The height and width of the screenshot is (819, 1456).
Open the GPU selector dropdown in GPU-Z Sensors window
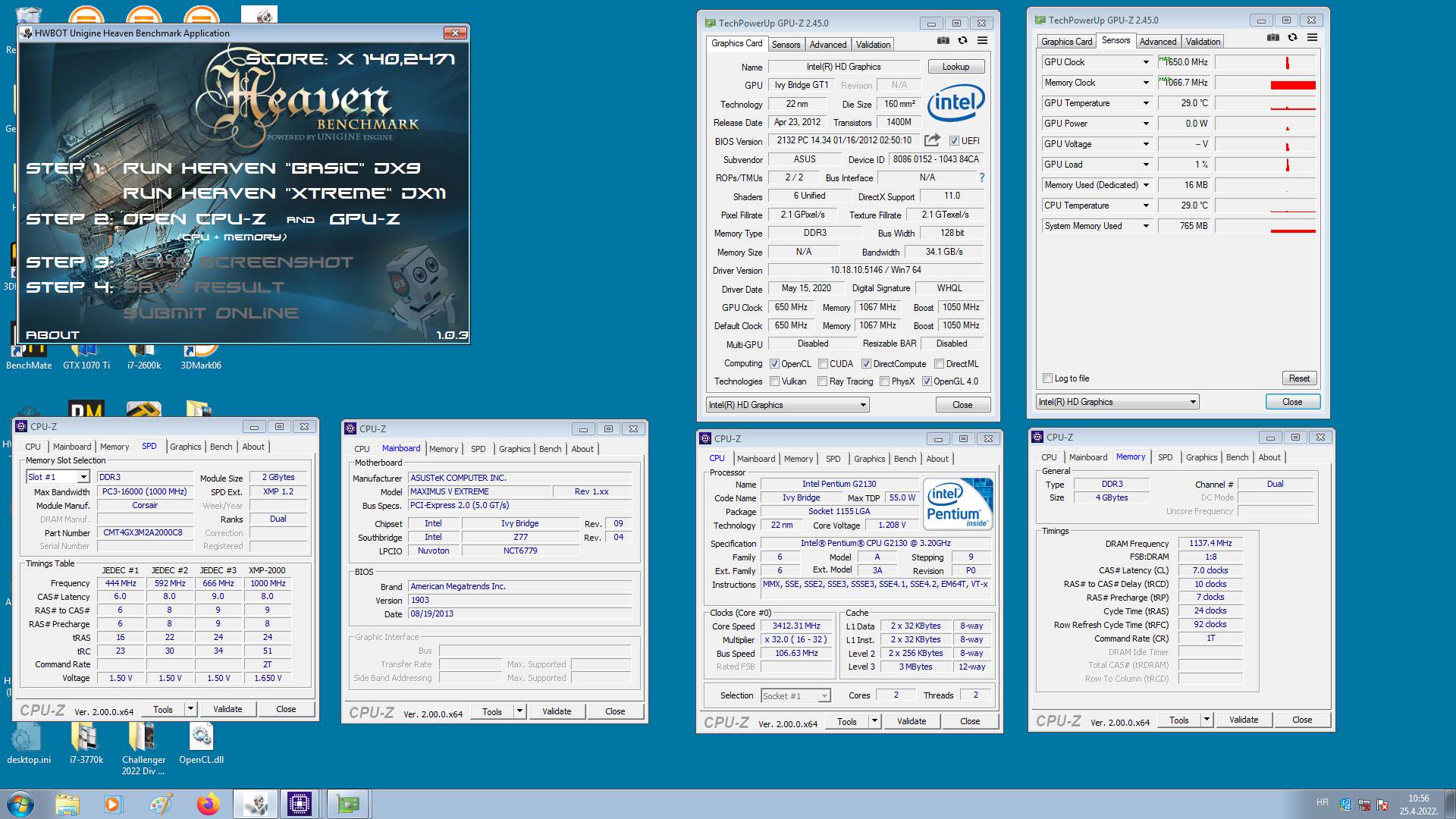pyautogui.click(x=1117, y=402)
